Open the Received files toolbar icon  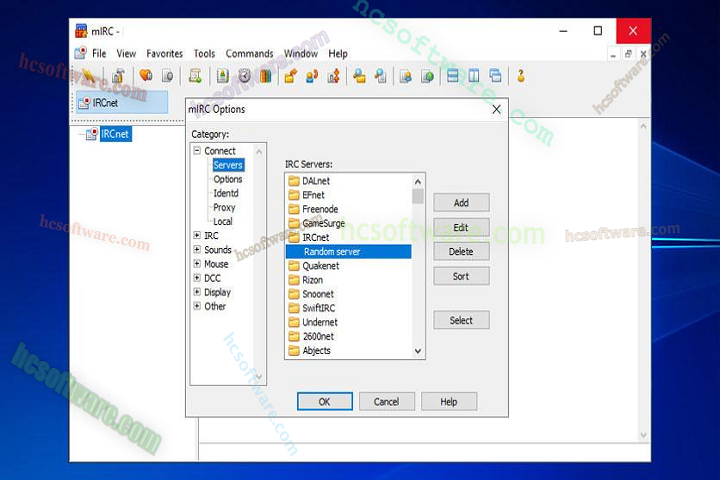pyautogui.click(x=359, y=76)
